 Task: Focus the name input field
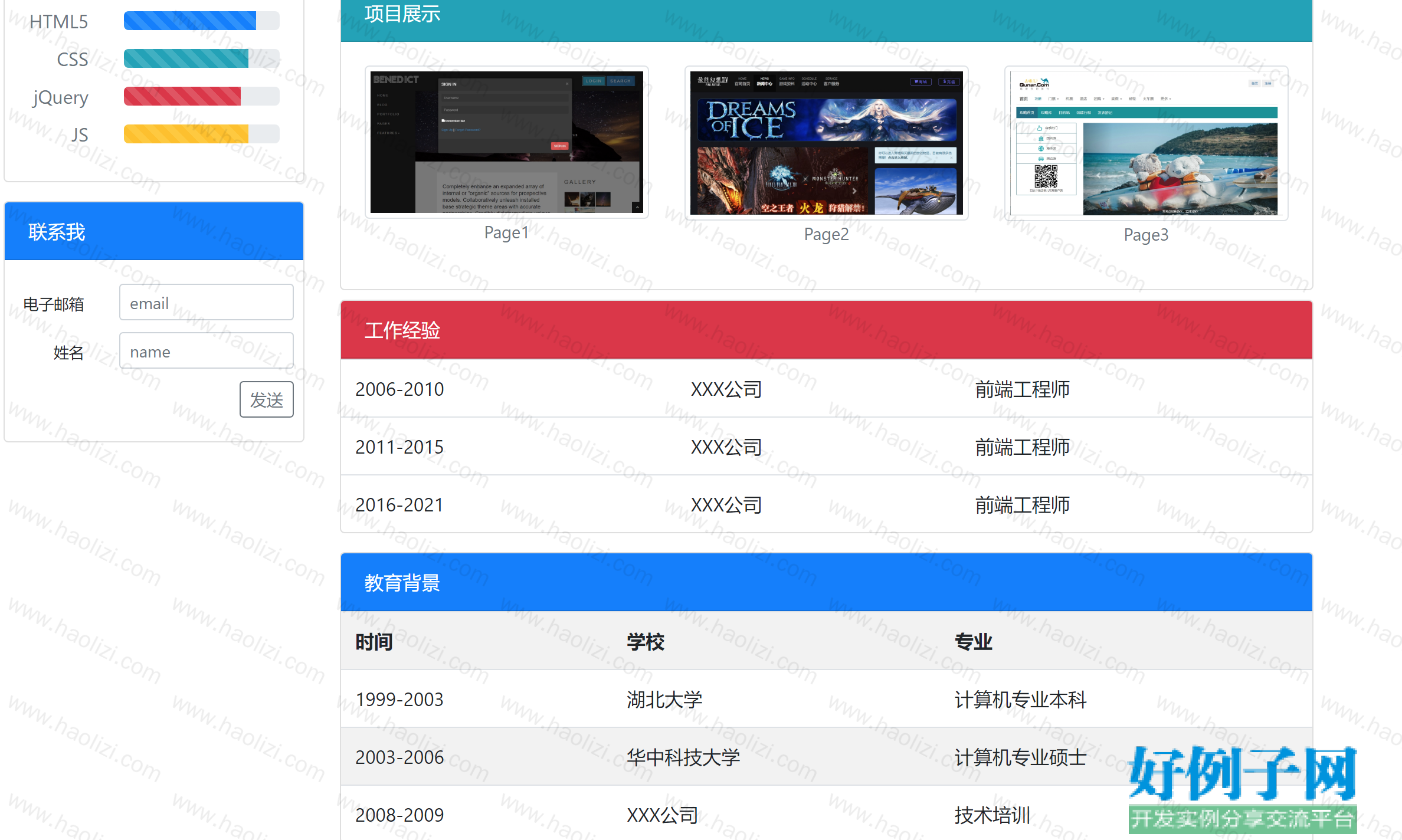pos(207,351)
